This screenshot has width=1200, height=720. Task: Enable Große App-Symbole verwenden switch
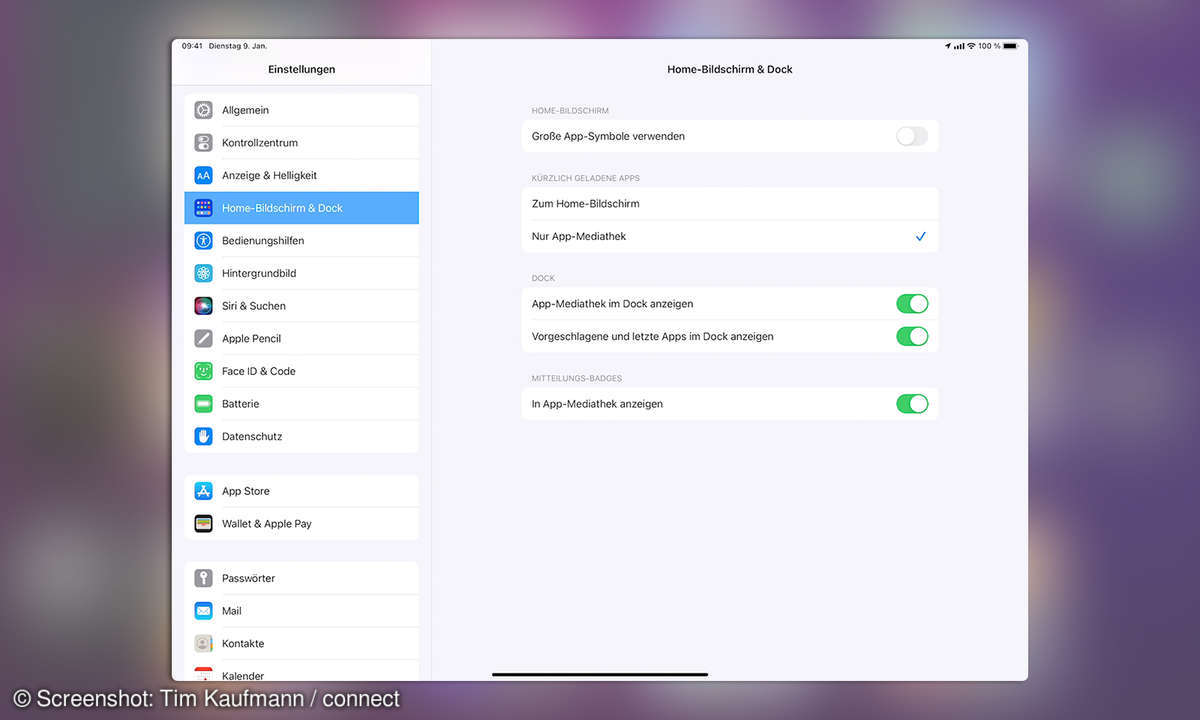coord(912,136)
